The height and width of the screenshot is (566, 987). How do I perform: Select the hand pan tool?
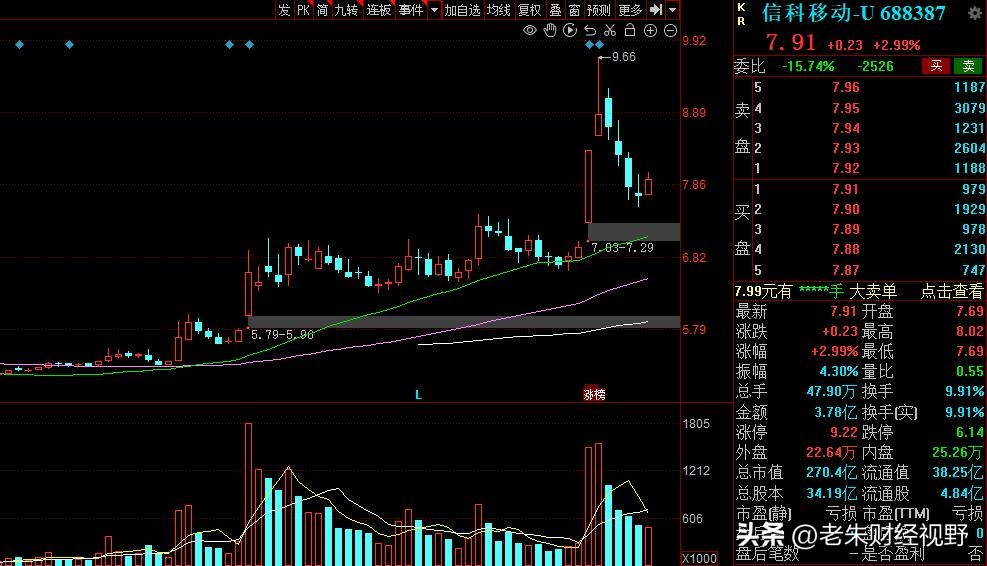click(550, 30)
